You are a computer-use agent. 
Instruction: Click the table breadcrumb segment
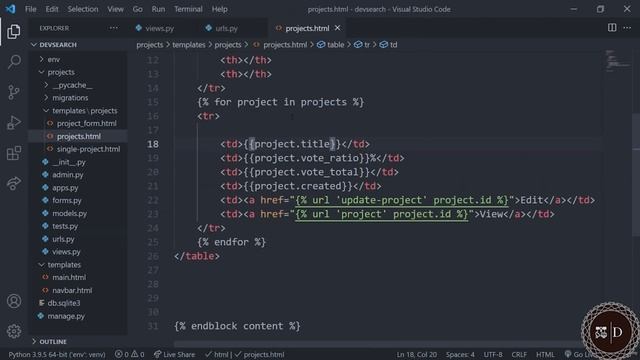(331, 44)
